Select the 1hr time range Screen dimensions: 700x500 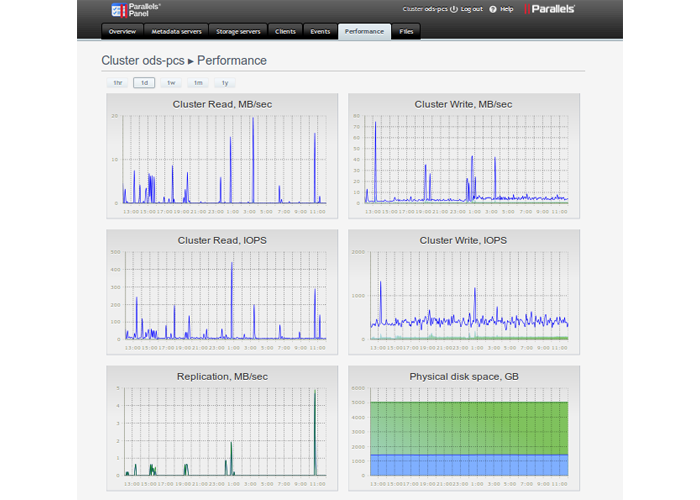coord(118,83)
